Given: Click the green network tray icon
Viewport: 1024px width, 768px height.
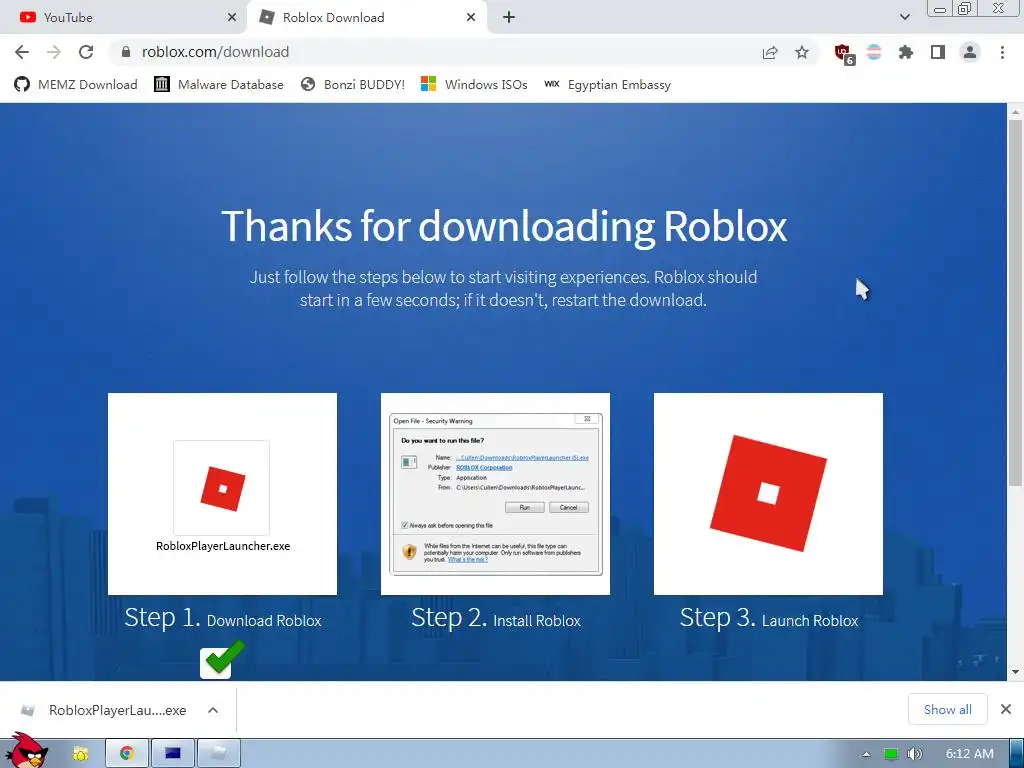Looking at the screenshot, I should coord(891,754).
